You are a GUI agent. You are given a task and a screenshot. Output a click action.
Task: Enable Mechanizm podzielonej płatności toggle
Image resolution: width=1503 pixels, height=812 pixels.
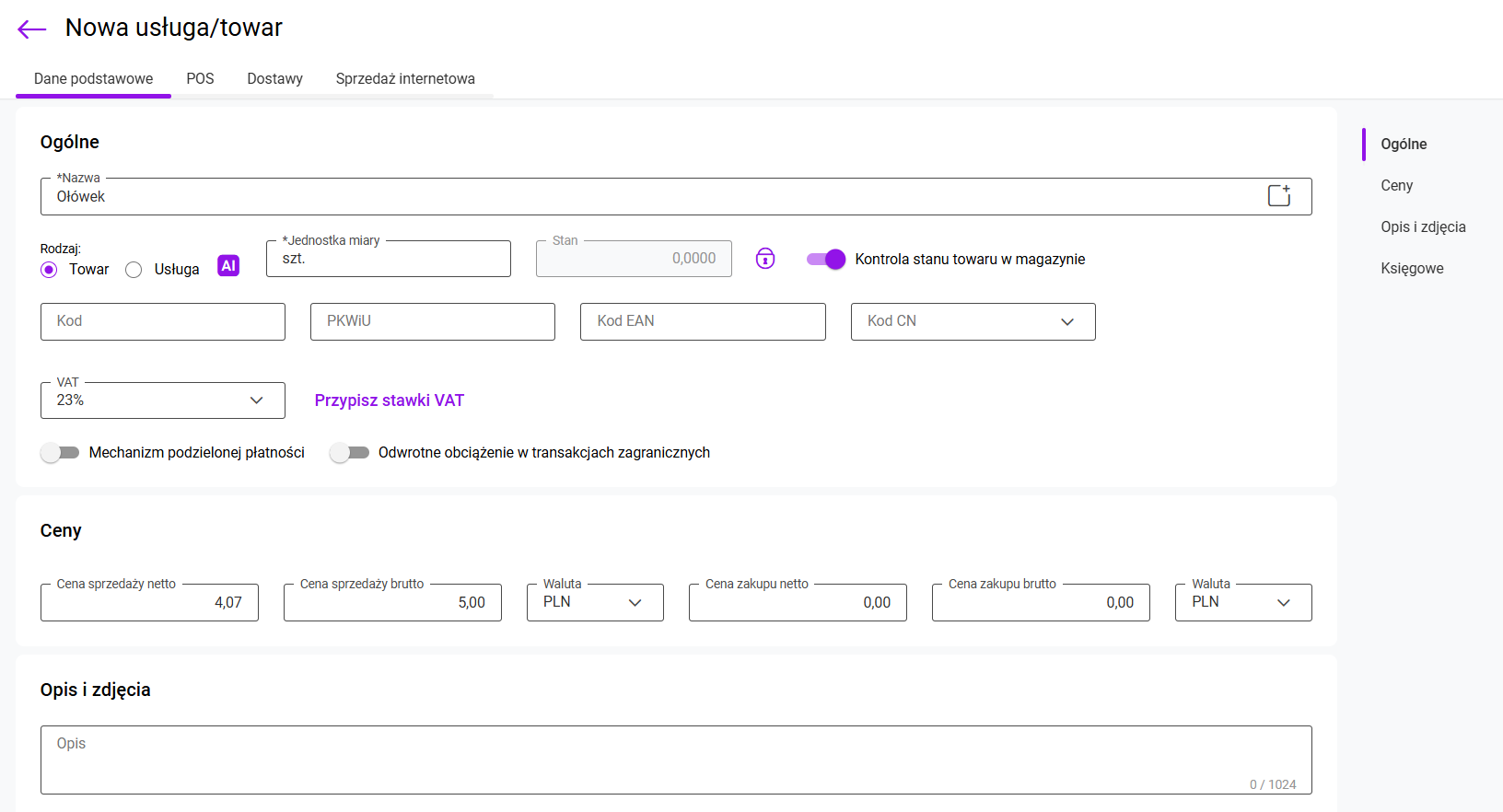click(61, 453)
